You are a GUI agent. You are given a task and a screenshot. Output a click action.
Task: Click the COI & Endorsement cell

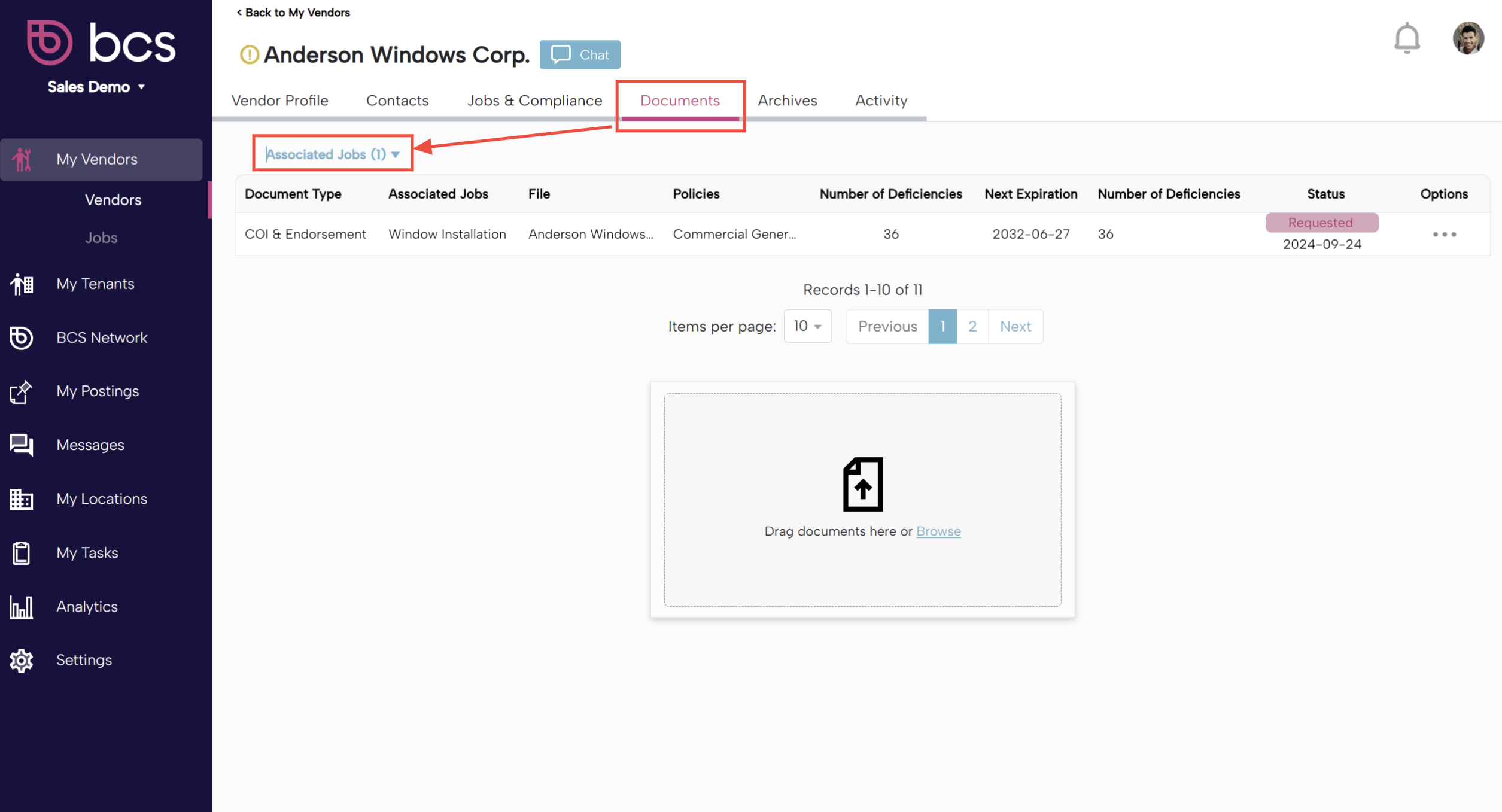(305, 234)
